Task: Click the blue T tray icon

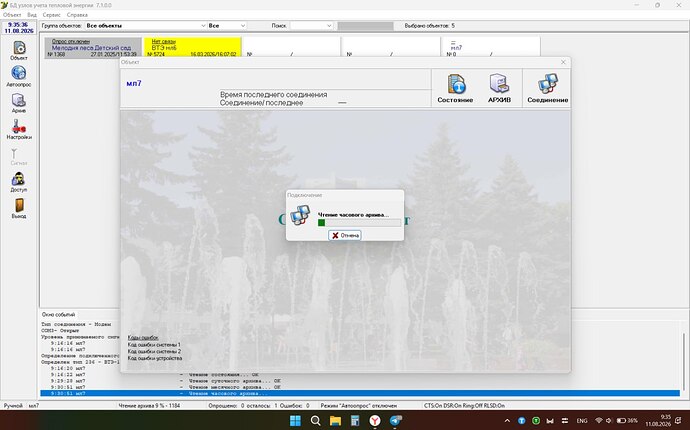Action: click(521, 421)
